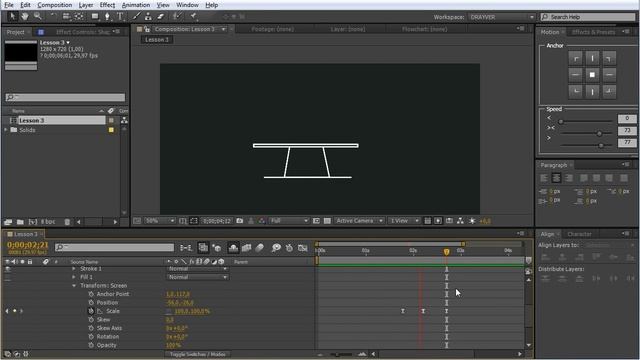Toggle Motion Blur enable icon in timeline
The image size is (640, 360).
coord(260,248)
